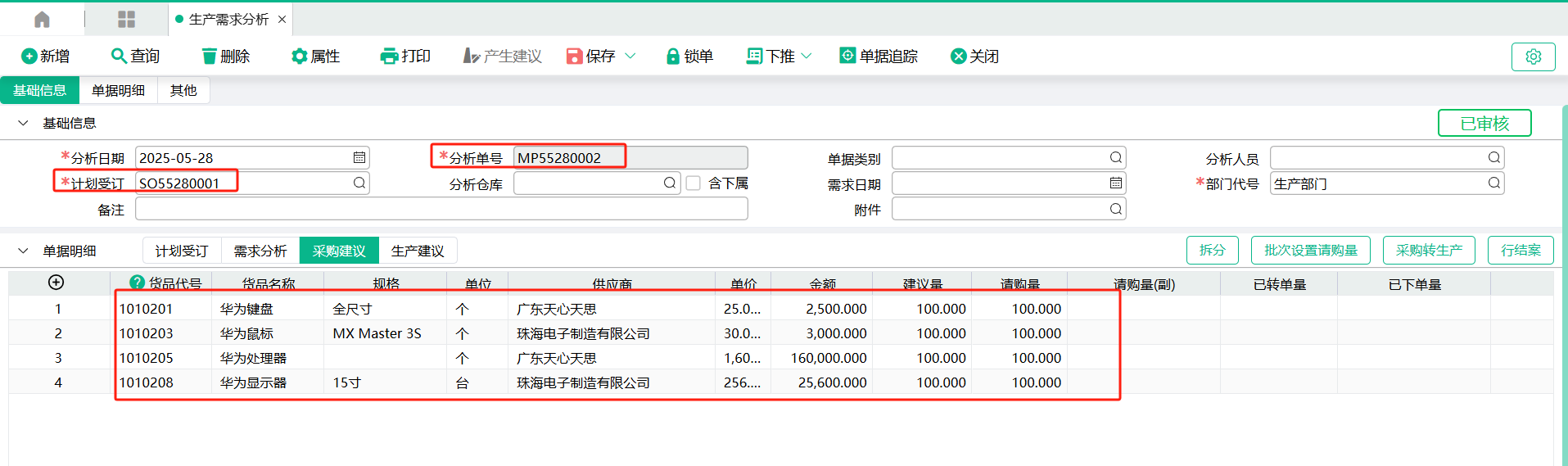
Task: Click 锁单 lock button
Action: 689,56
